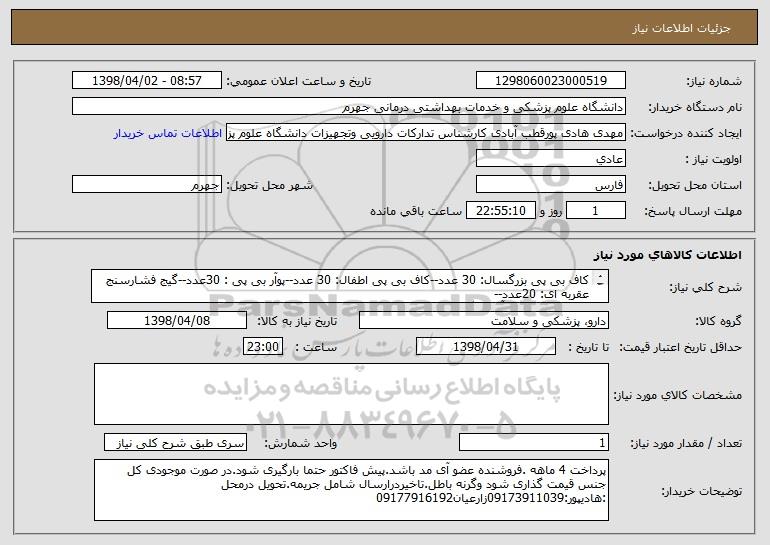Click the label شرح کلی نیاز
The image size is (770, 545).
click(x=706, y=288)
